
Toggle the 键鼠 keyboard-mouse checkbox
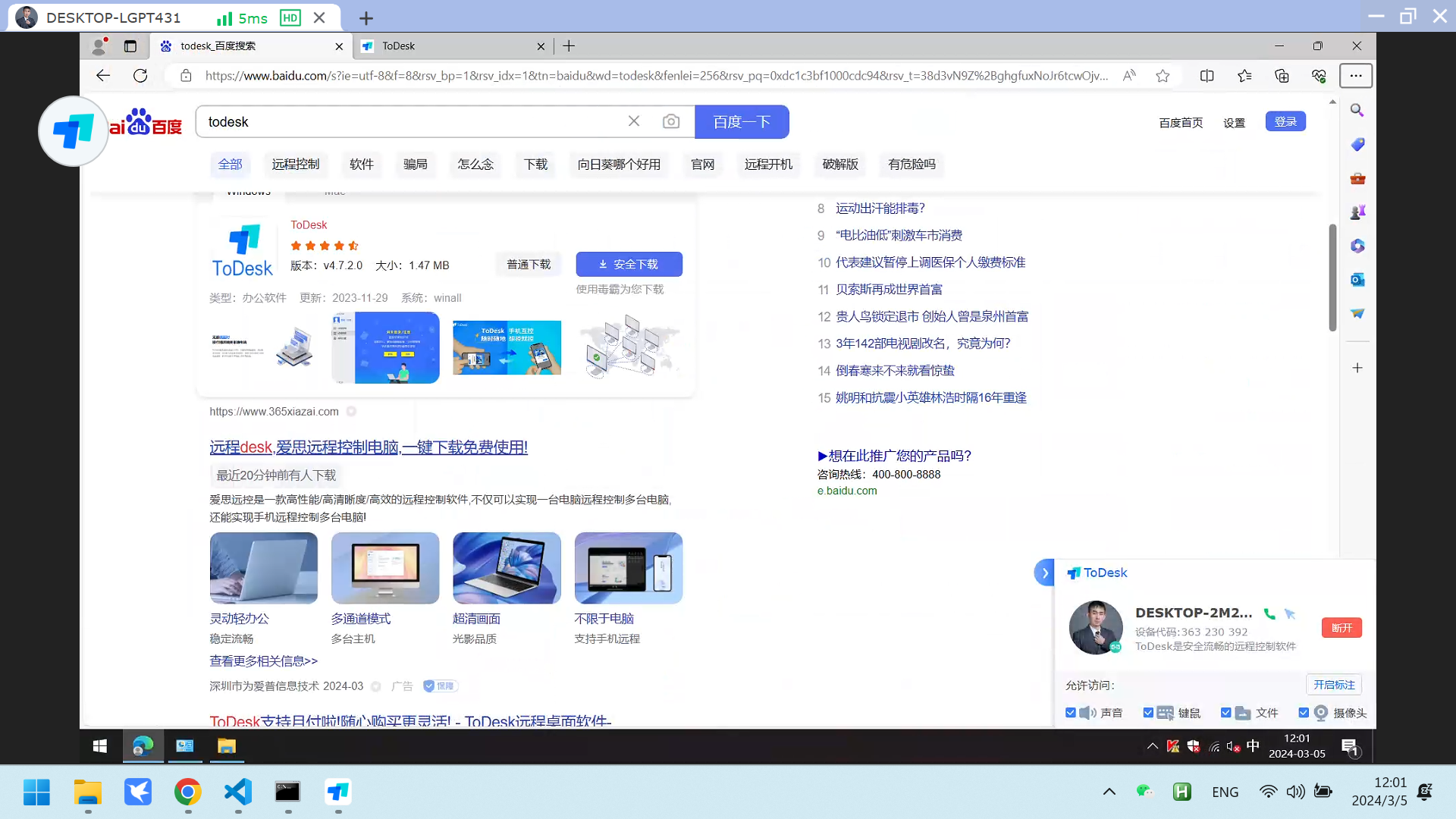point(1148,713)
